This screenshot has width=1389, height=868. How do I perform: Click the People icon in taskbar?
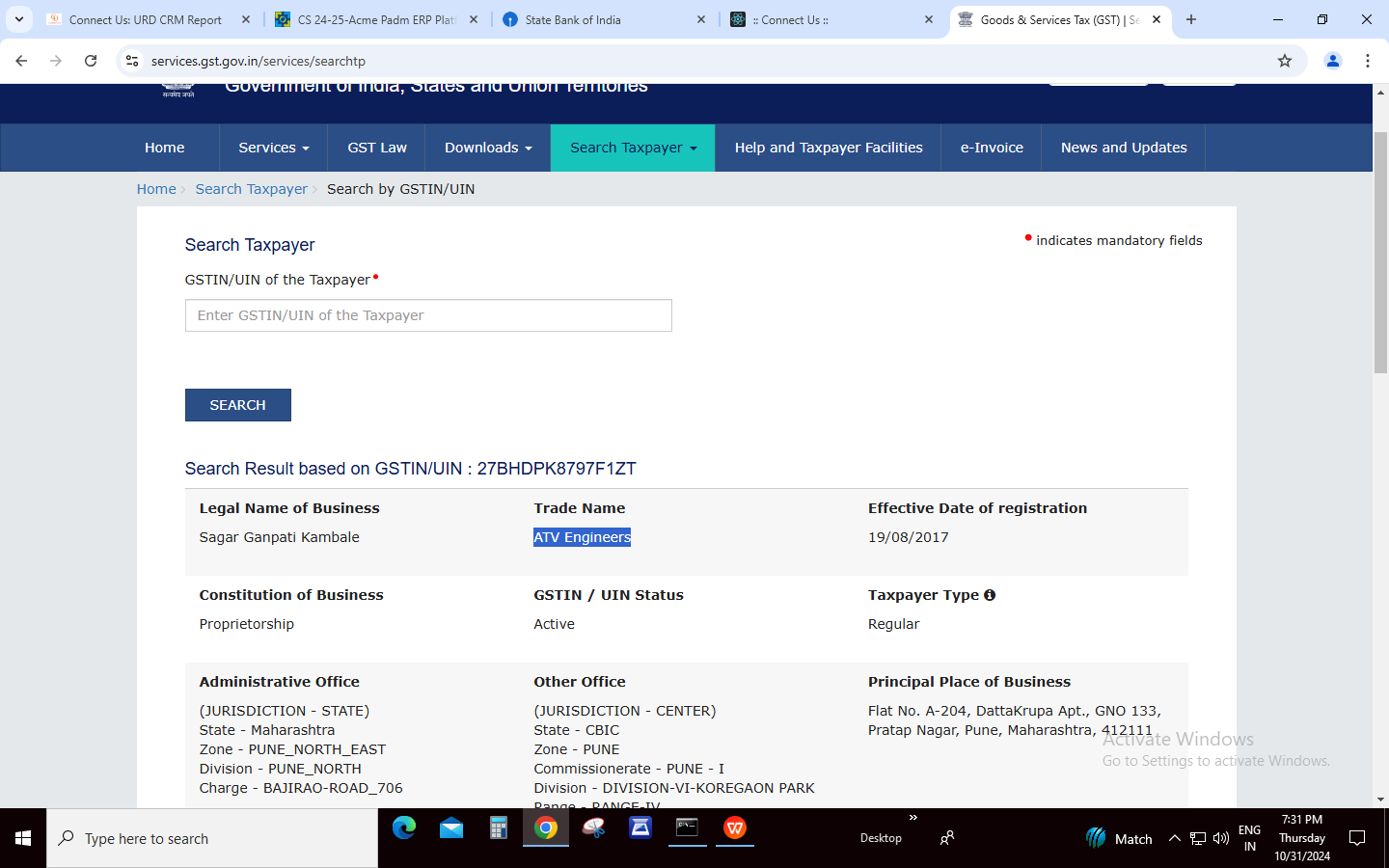pyautogui.click(x=947, y=838)
